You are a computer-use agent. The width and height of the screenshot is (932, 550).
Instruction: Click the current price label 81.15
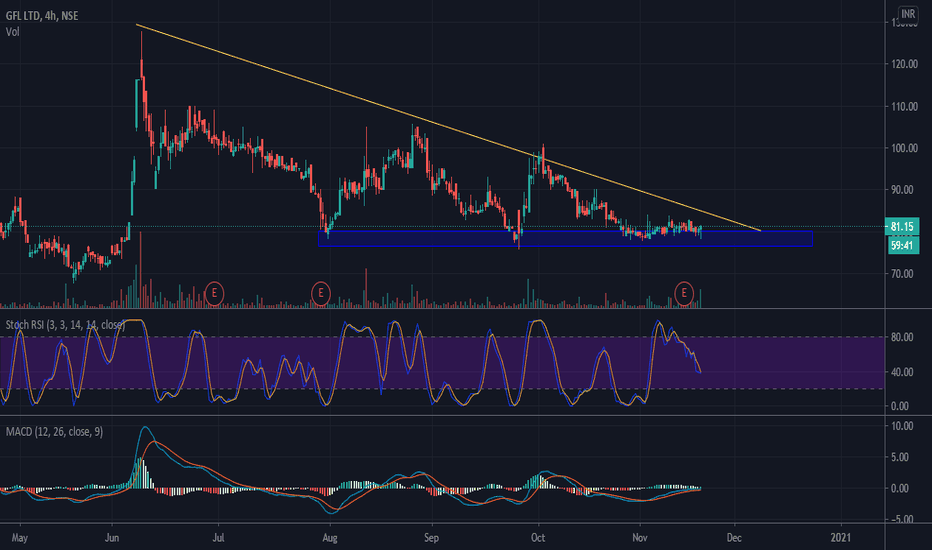tap(902, 227)
